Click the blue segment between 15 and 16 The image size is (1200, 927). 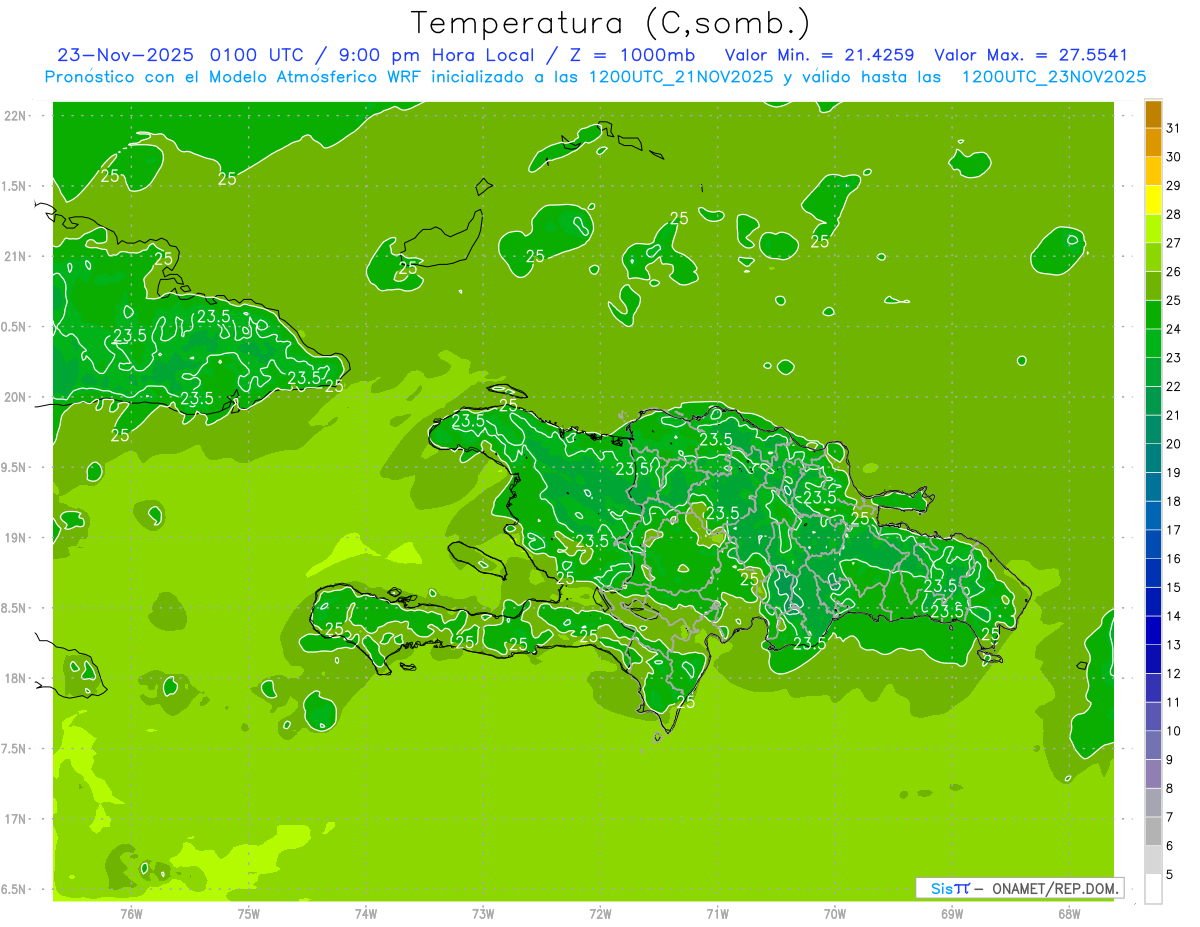pos(1153,573)
